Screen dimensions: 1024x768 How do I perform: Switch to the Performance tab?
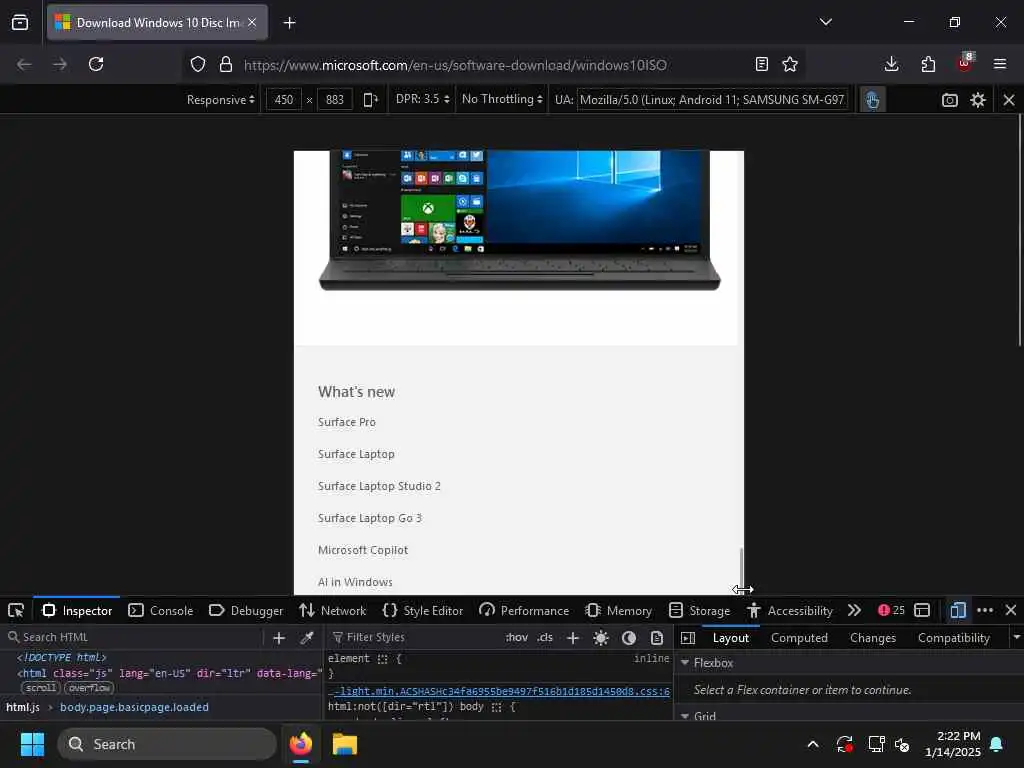(524, 611)
